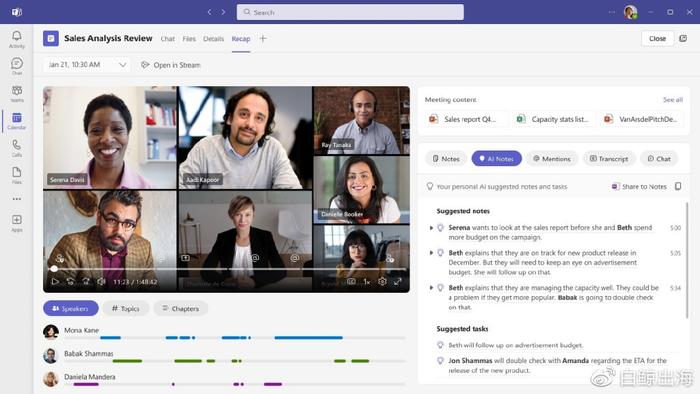Enter fullscreen on the video player
Screen dimensions: 700x394
coord(397,282)
